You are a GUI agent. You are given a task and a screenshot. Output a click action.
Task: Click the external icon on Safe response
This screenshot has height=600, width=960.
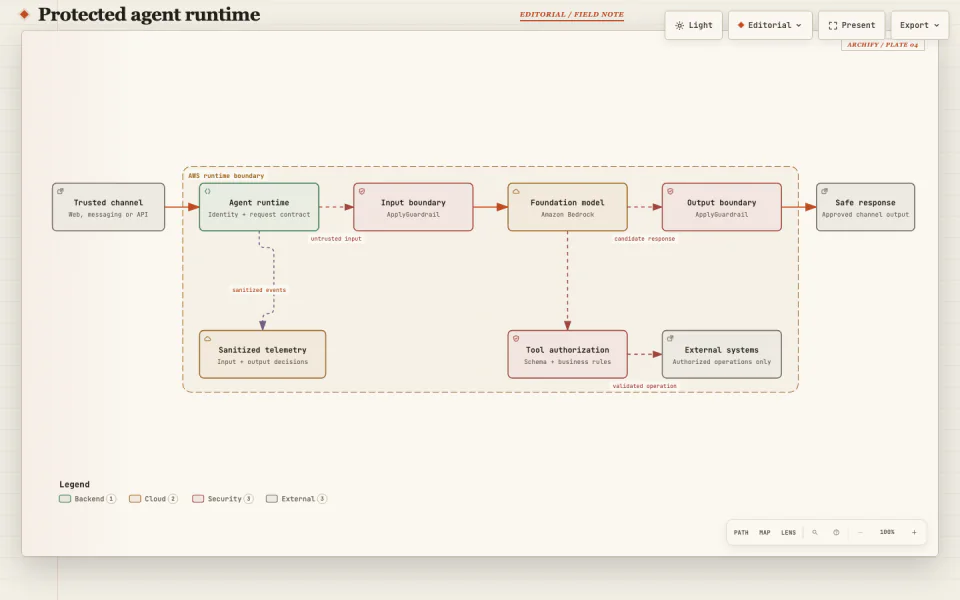click(x=825, y=191)
